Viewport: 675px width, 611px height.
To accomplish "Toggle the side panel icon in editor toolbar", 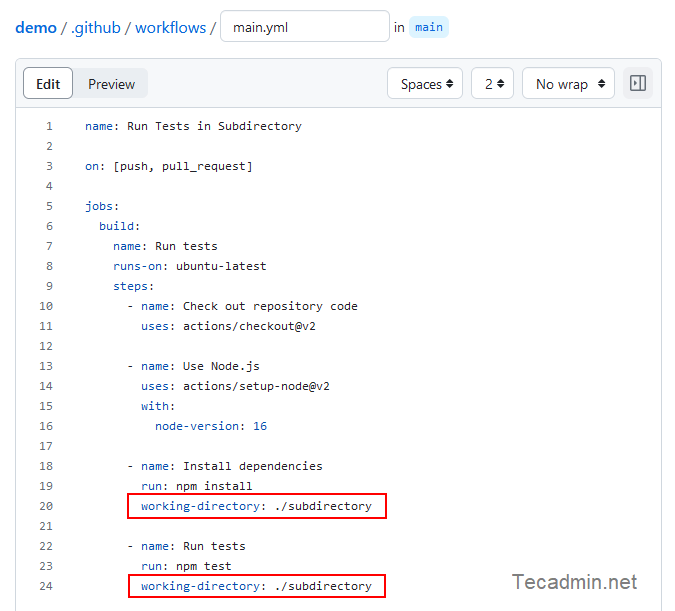I will pos(638,83).
